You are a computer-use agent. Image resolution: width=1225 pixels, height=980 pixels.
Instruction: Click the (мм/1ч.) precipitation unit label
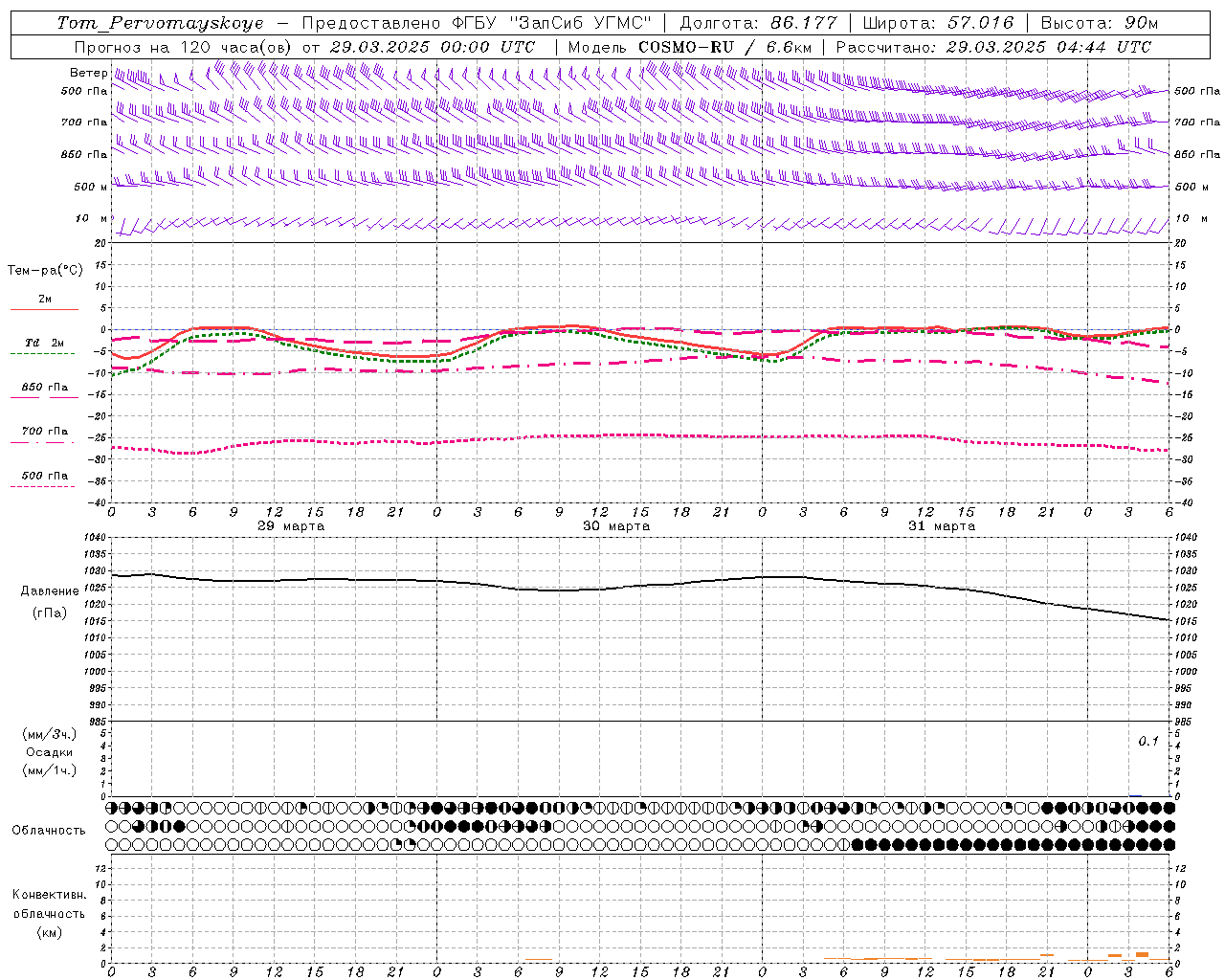click(x=50, y=770)
